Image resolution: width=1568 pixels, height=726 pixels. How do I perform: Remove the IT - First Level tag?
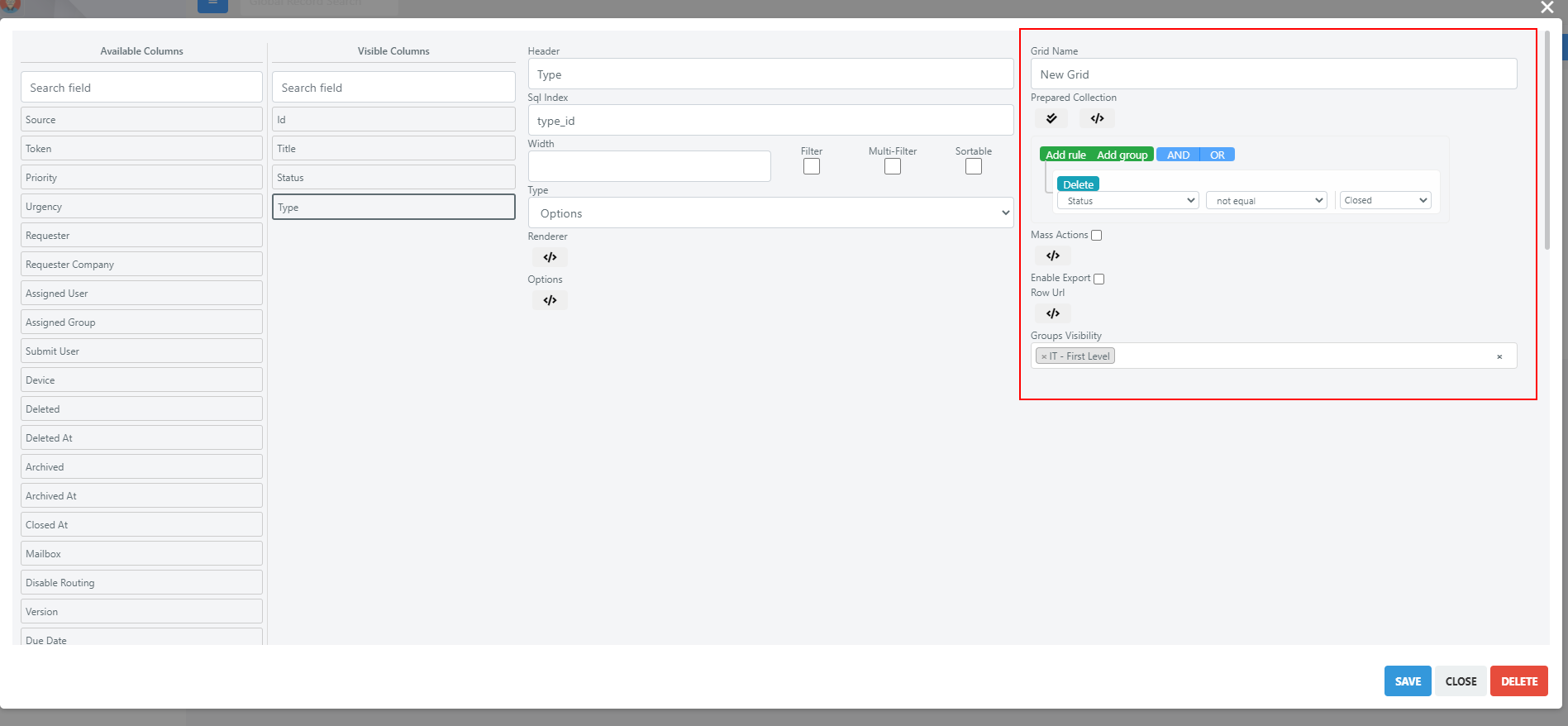click(x=1044, y=356)
